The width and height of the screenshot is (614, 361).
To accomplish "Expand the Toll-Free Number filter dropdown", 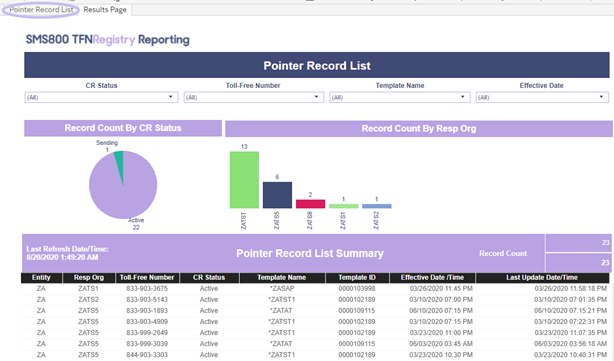I will click(254, 97).
